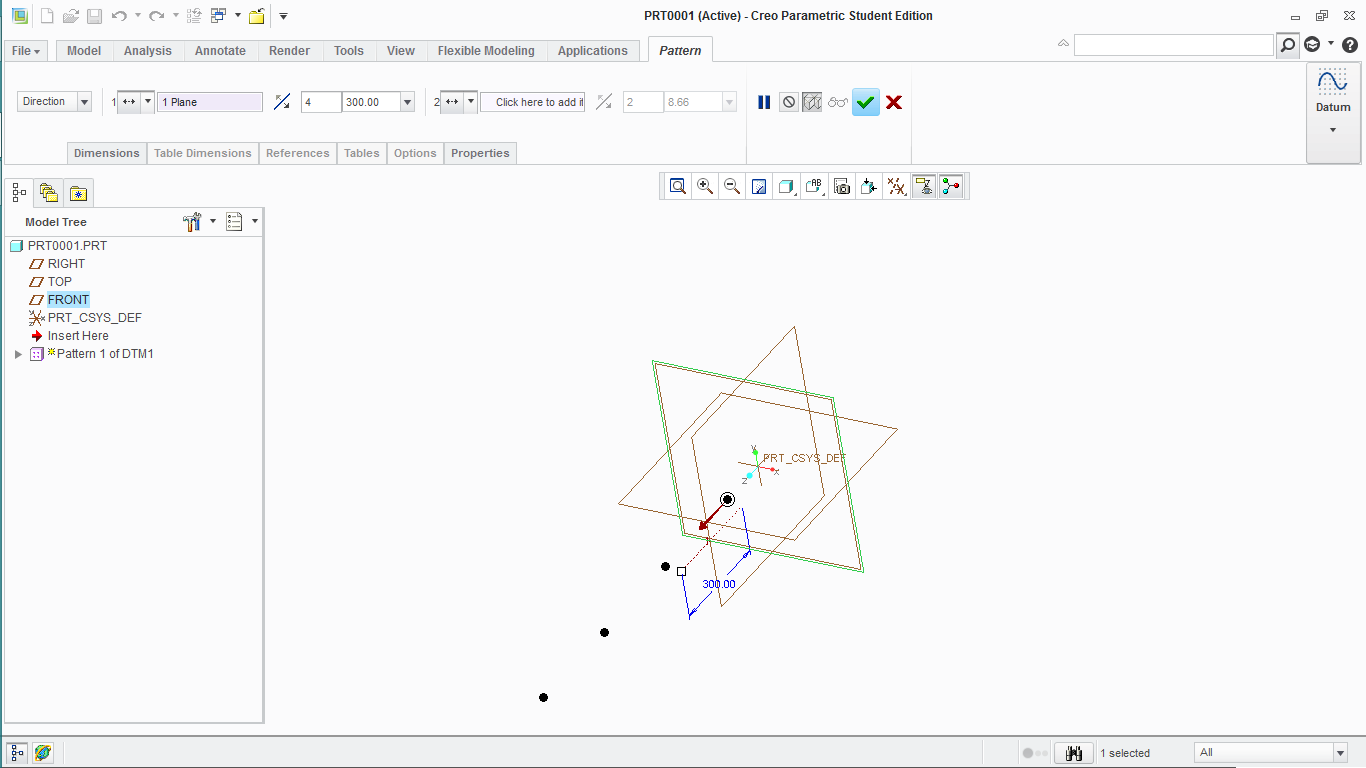Screen dimensions: 1366x768
Task: Open the Options panel tab
Action: tap(415, 153)
